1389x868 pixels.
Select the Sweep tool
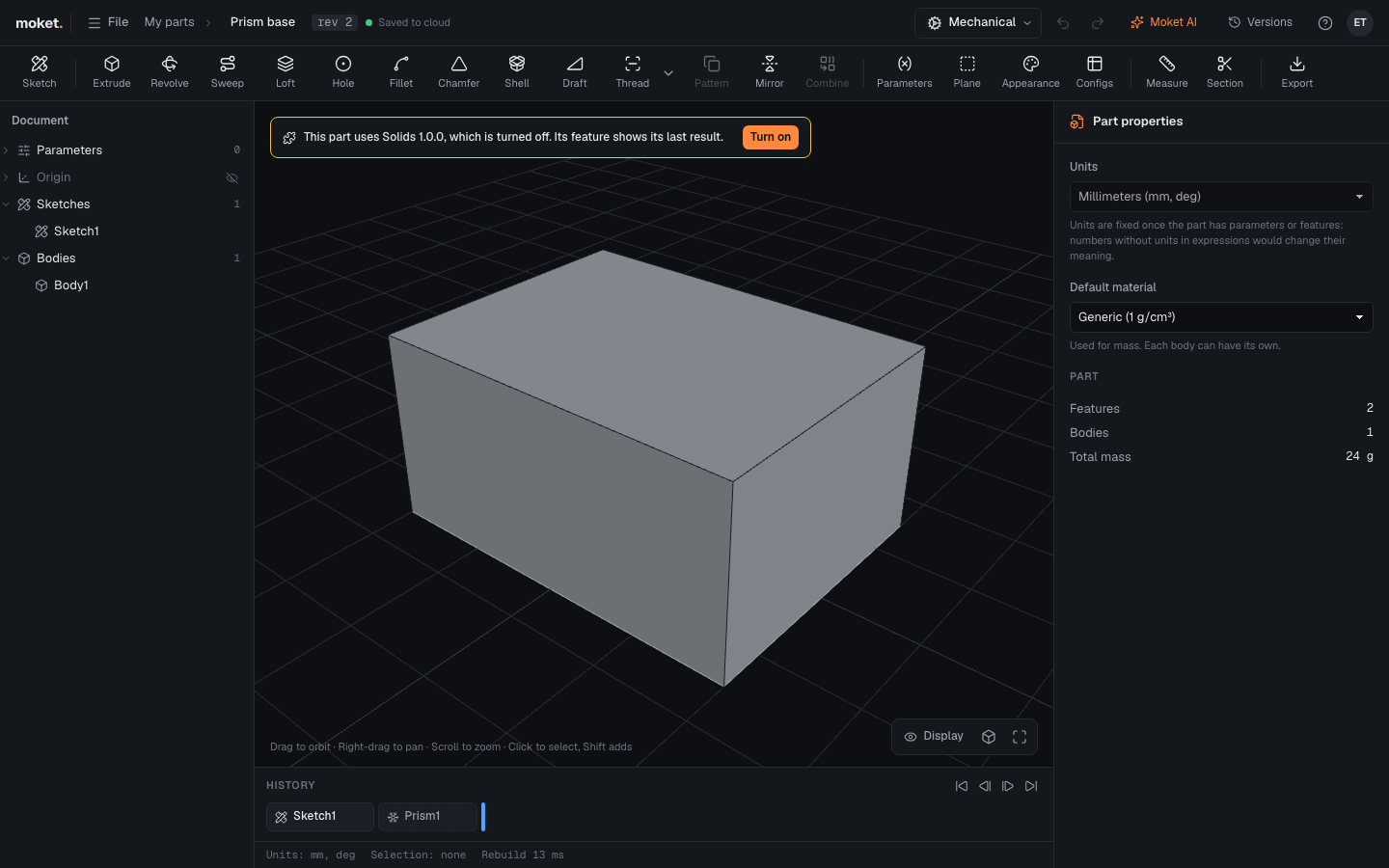pos(228,72)
